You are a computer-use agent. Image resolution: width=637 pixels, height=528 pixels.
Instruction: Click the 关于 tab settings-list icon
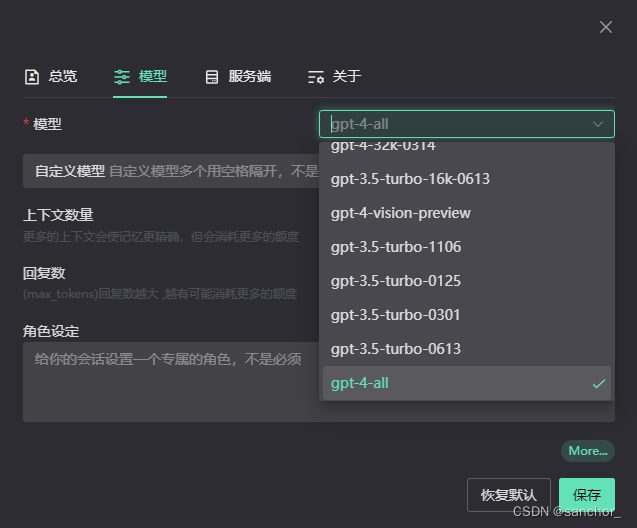(316, 77)
